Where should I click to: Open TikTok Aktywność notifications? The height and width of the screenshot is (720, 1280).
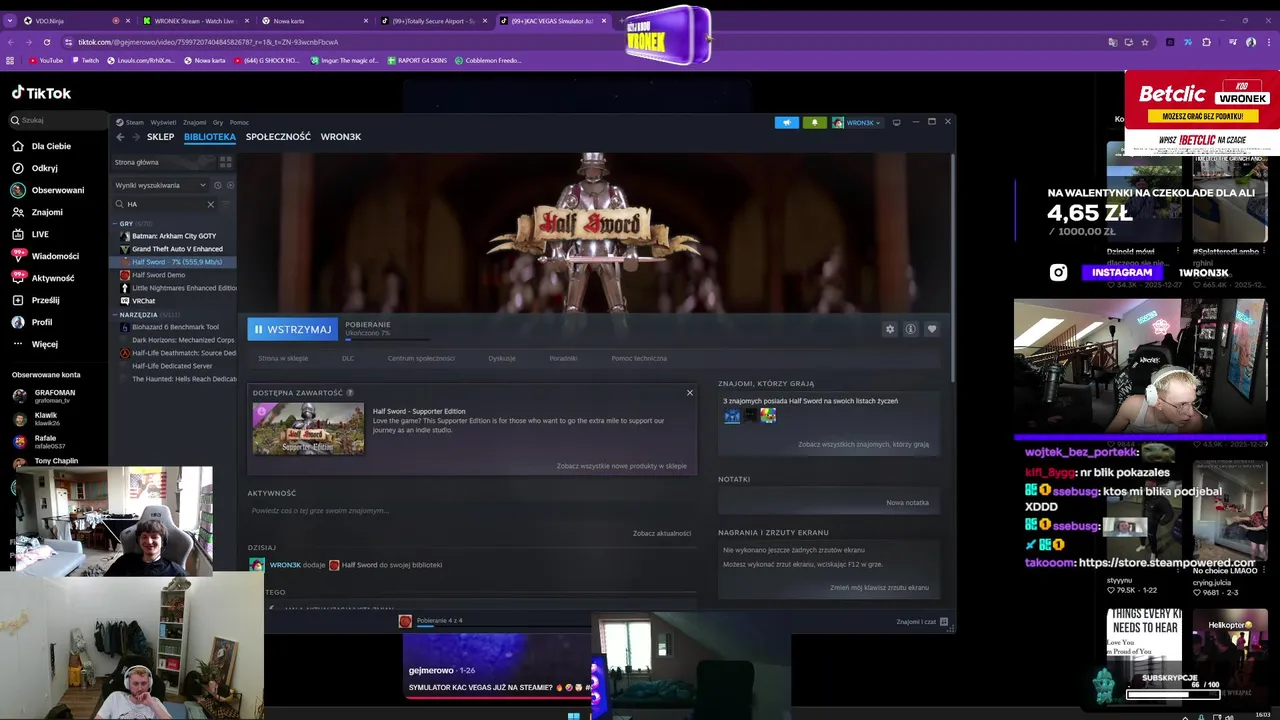tap(53, 278)
